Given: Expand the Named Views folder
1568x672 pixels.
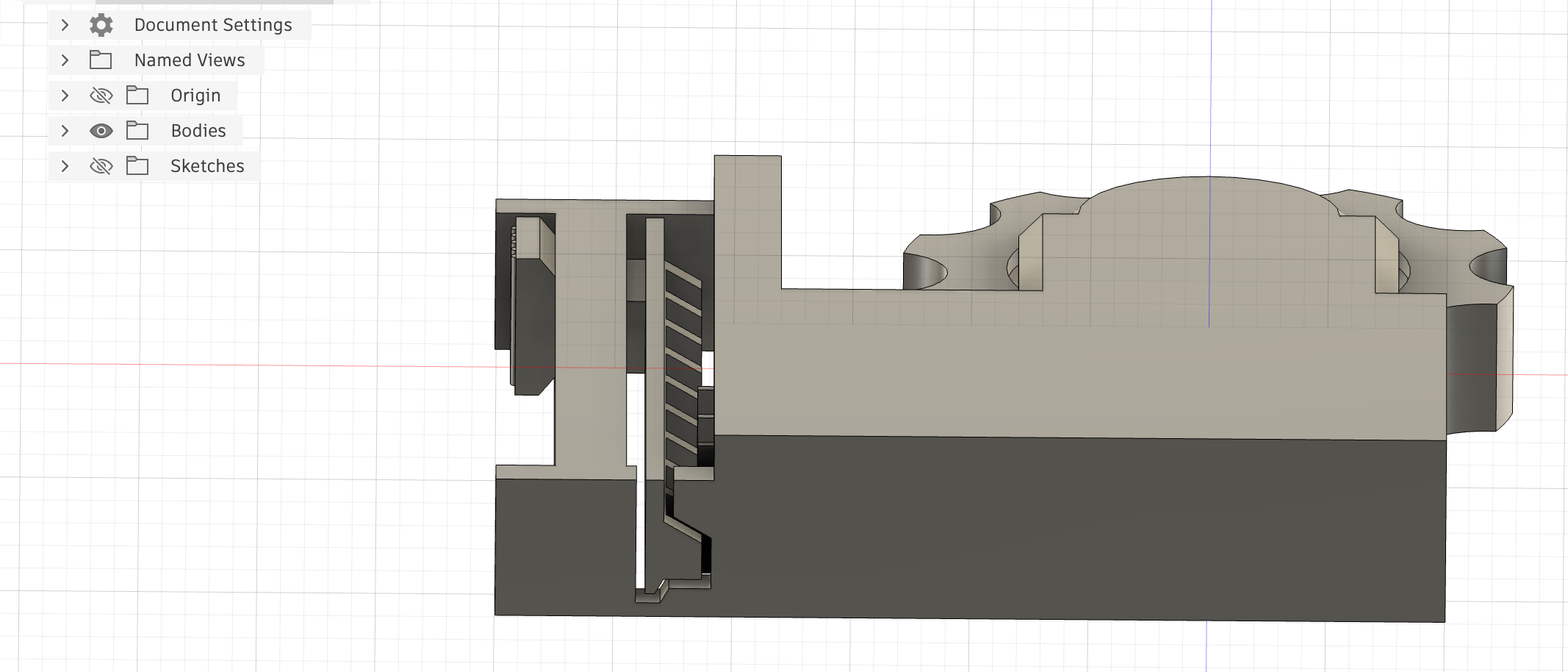Looking at the screenshot, I should coord(65,60).
